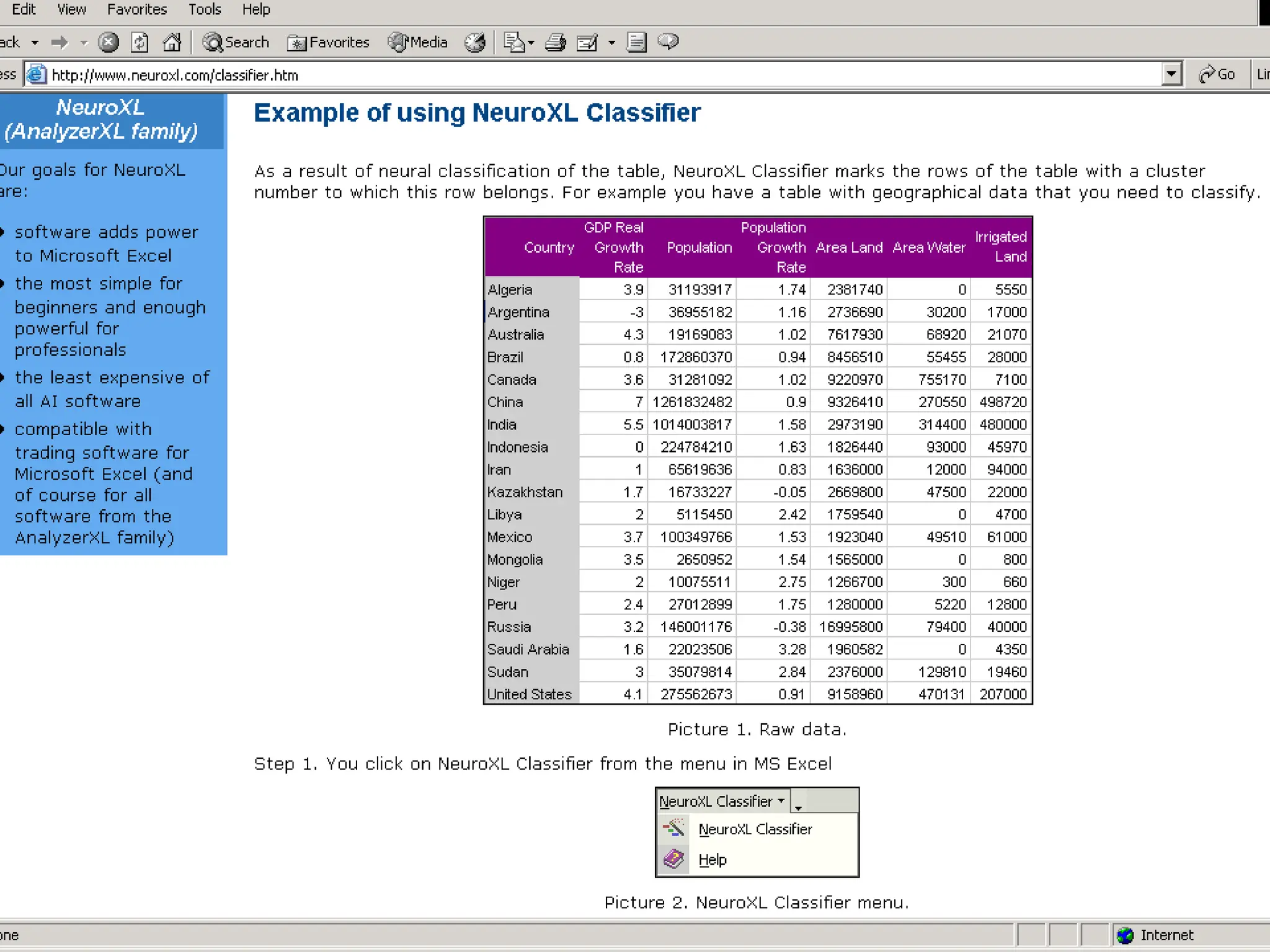1270x952 pixels.
Task: Click the Favorites toolbar button
Action: [329, 42]
